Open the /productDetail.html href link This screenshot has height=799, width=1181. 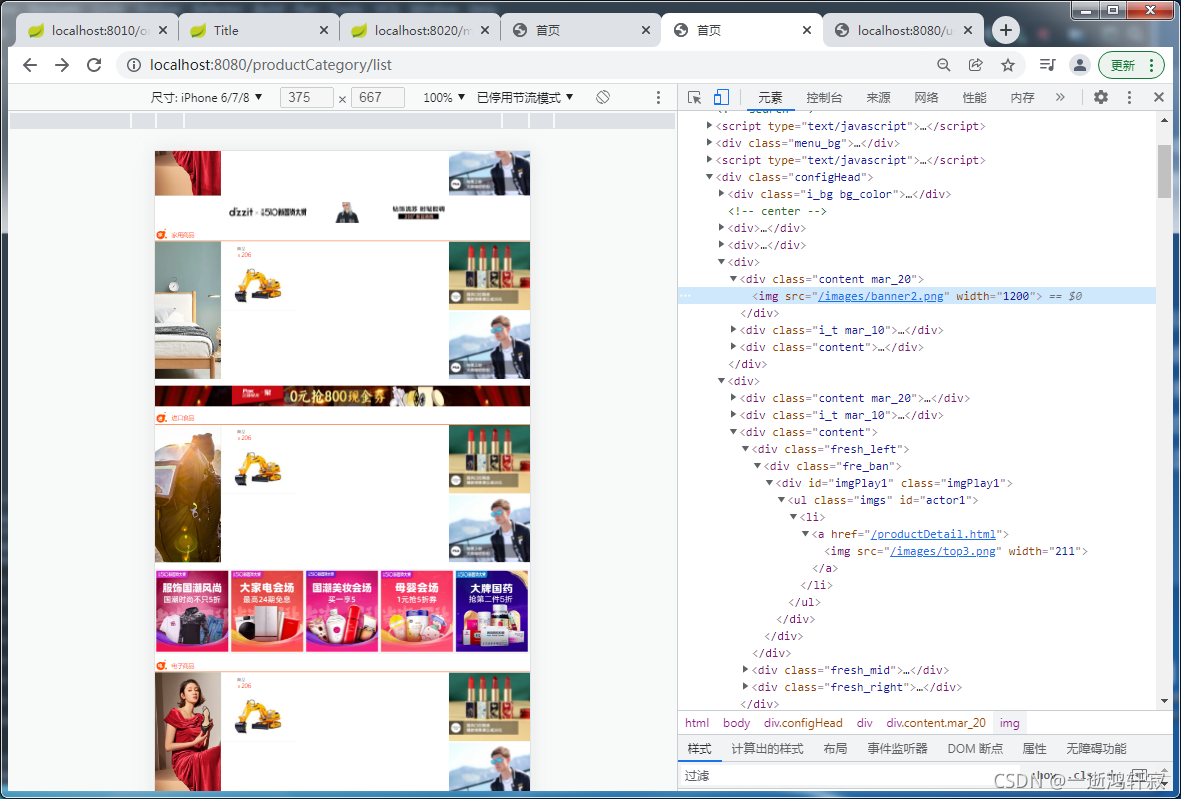[933, 534]
